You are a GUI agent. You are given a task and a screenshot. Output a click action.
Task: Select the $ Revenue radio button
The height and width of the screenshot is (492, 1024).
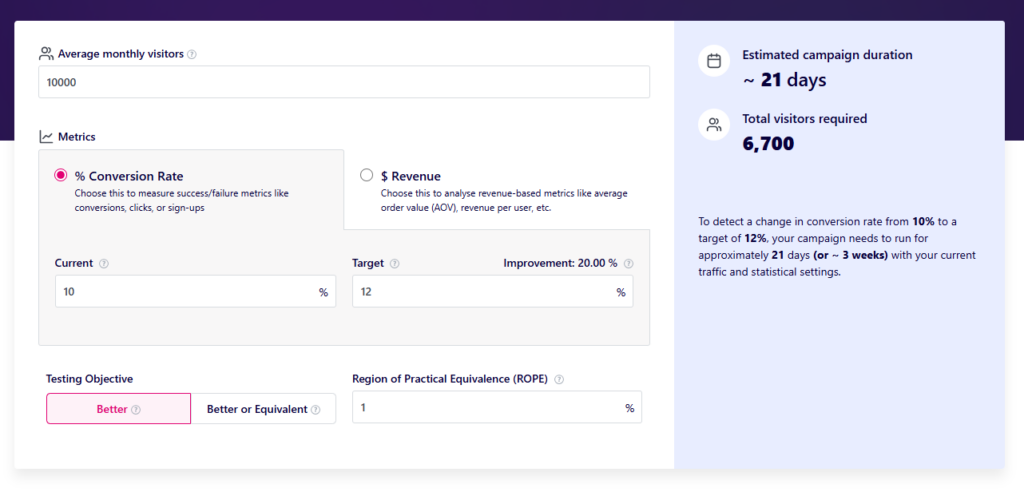pyautogui.click(x=367, y=176)
